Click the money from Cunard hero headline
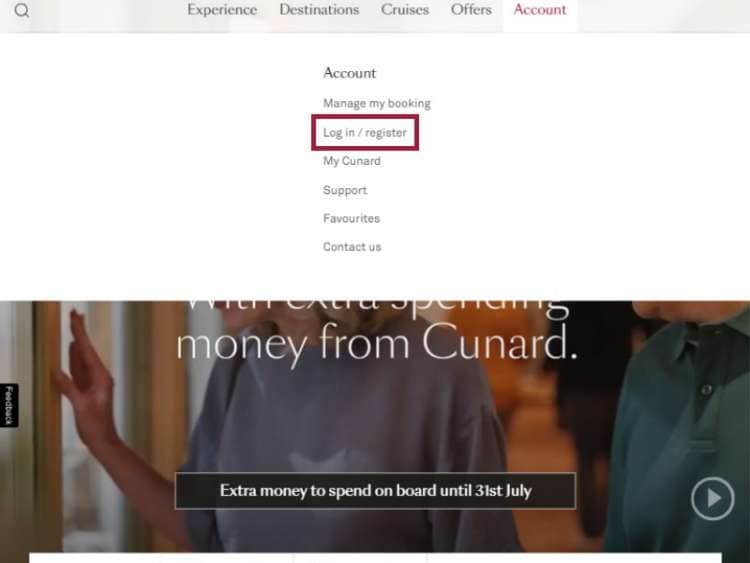The width and height of the screenshot is (750, 563). point(377,344)
